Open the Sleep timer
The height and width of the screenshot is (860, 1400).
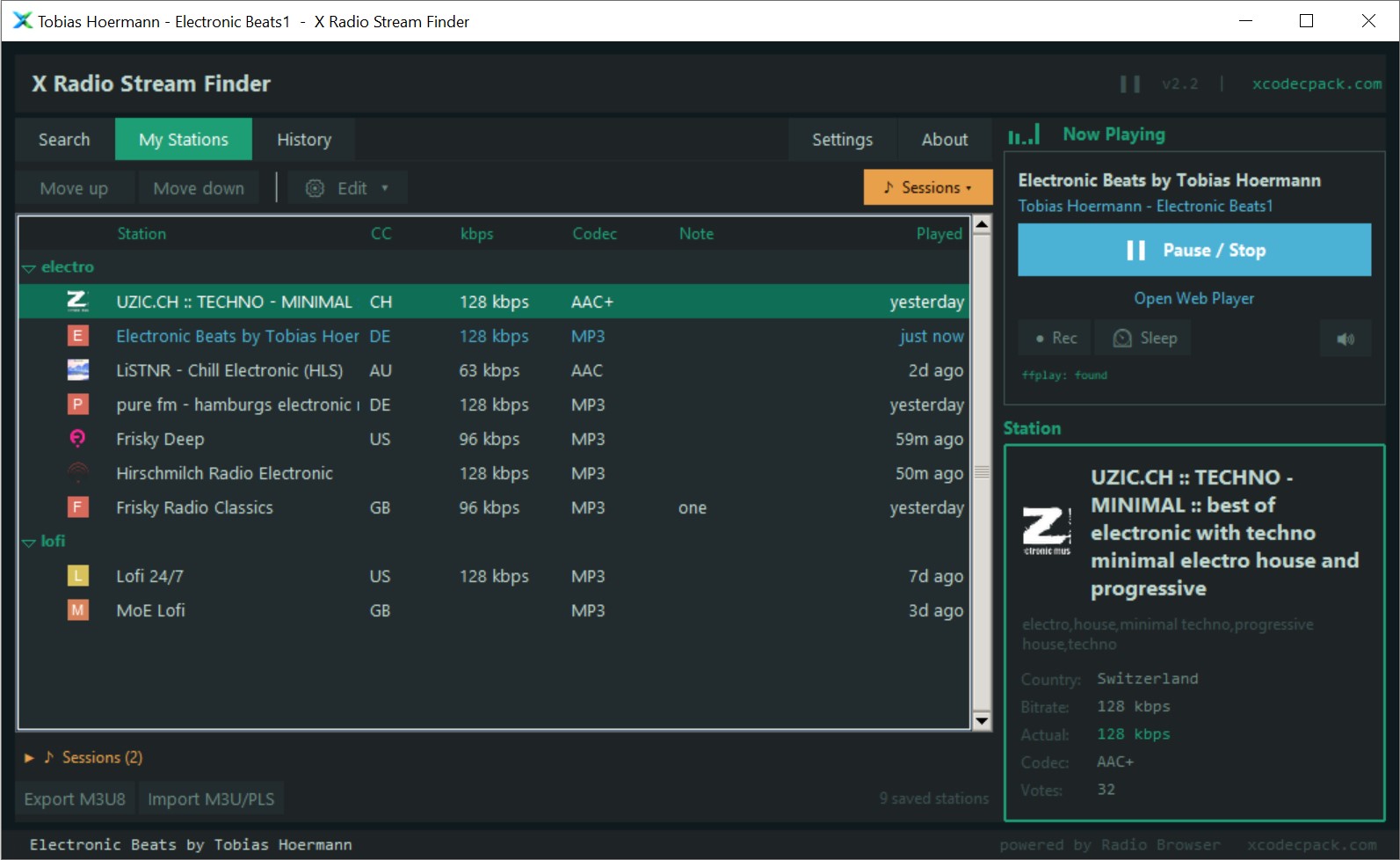click(x=1144, y=339)
